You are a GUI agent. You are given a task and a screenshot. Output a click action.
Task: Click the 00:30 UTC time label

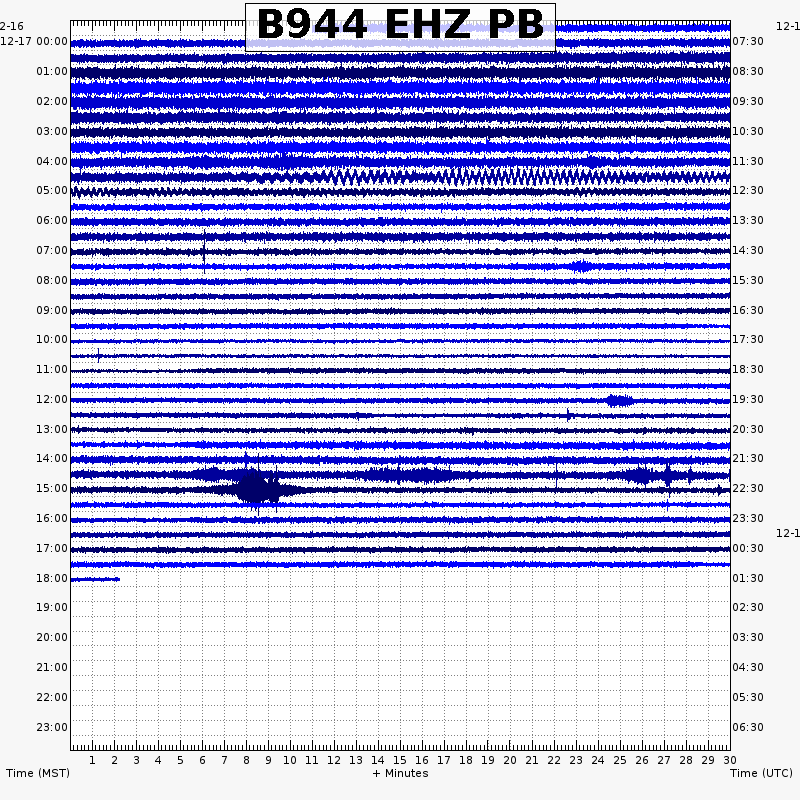click(x=748, y=548)
